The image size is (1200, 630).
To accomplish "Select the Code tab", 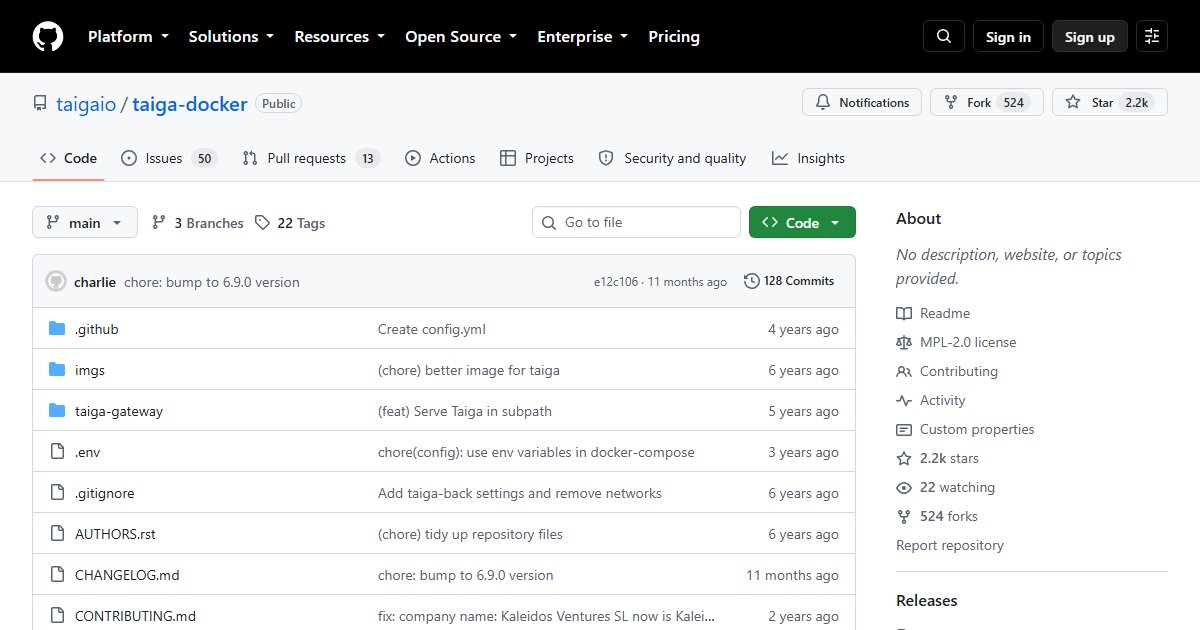I will pyautogui.click(x=68, y=158).
